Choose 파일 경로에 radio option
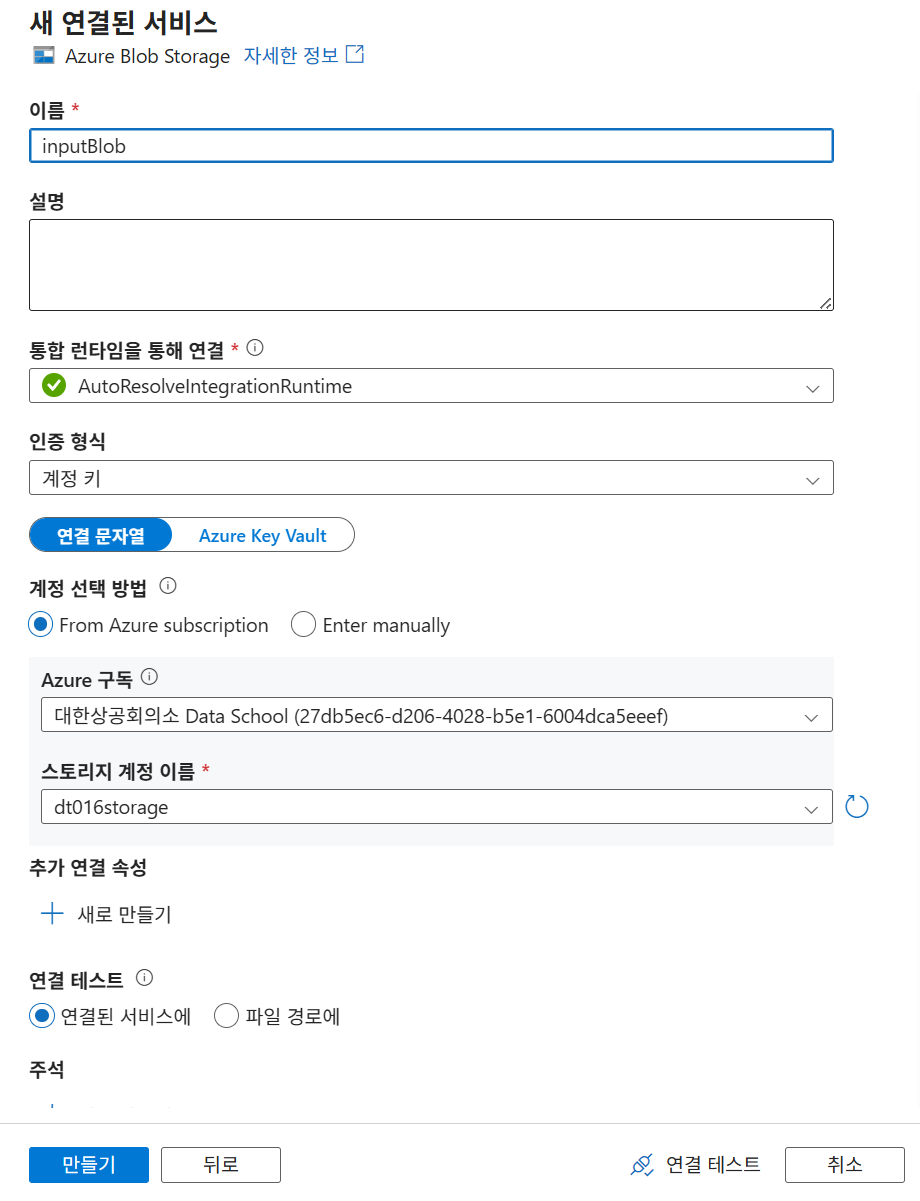Image resolution: width=920 pixels, height=1201 pixels. (x=227, y=1016)
